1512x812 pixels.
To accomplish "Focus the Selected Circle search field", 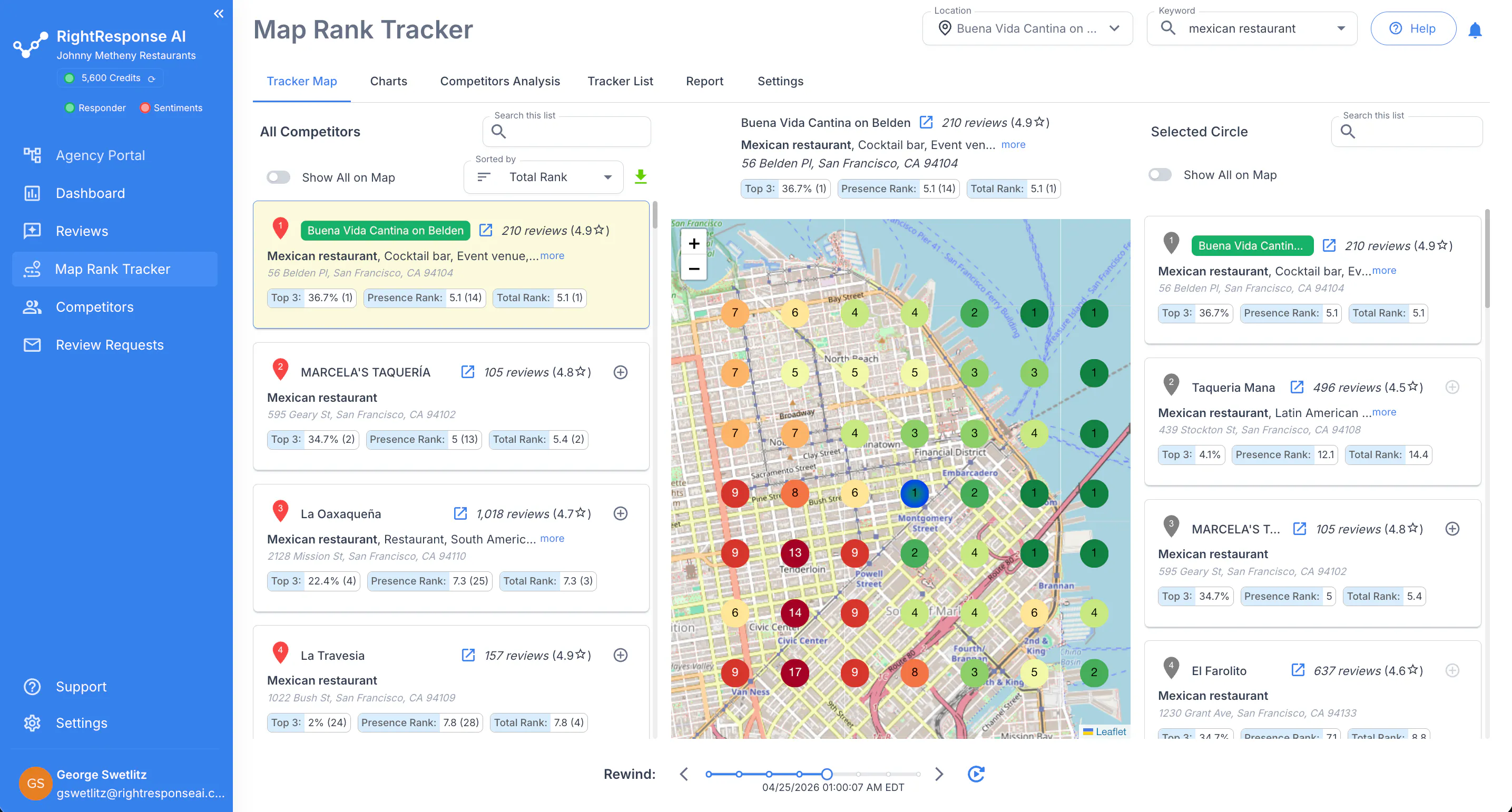I will (x=1406, y=132).
